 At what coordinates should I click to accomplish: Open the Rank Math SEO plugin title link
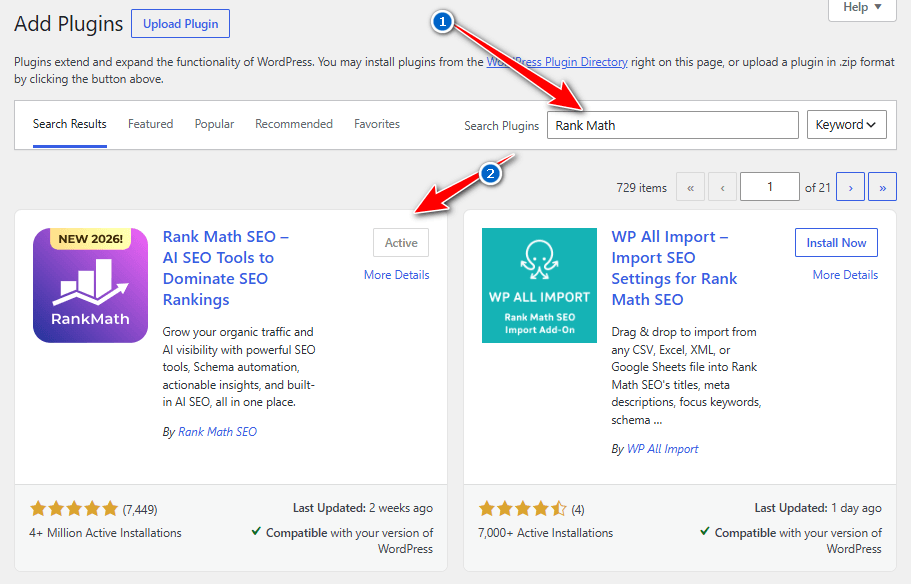pos(225,268)
